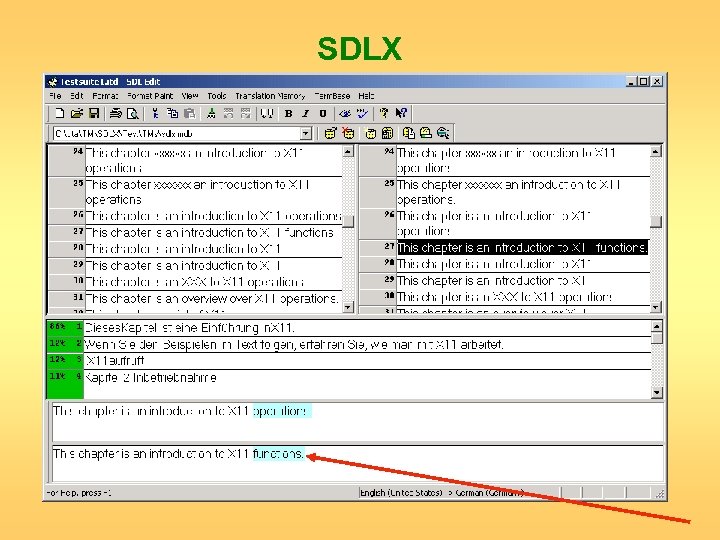Click the question mark help icon

(384, 113)
